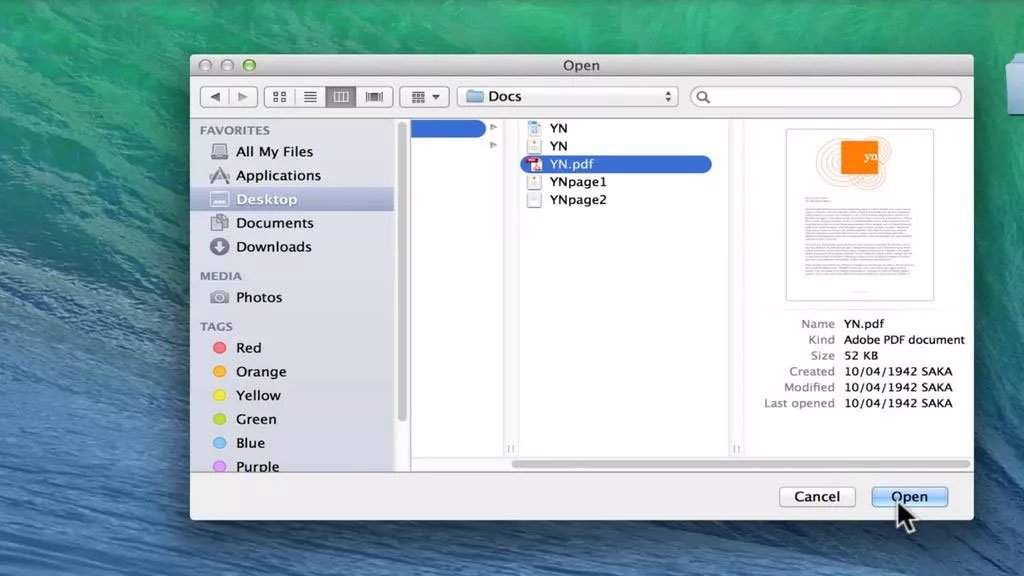This screenshot has height=576, width=1024.
Task: Select the highlighted folder in first column
Action: [448, 128]
